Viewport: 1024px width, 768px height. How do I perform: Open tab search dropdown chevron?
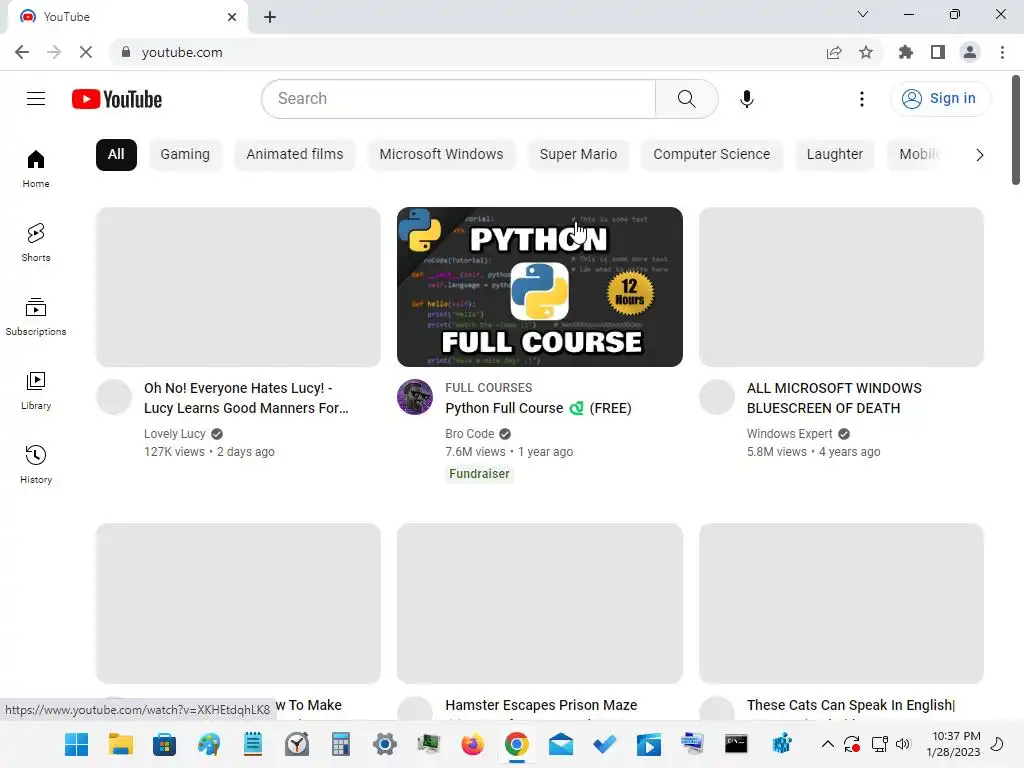click(x=863, y=14)
